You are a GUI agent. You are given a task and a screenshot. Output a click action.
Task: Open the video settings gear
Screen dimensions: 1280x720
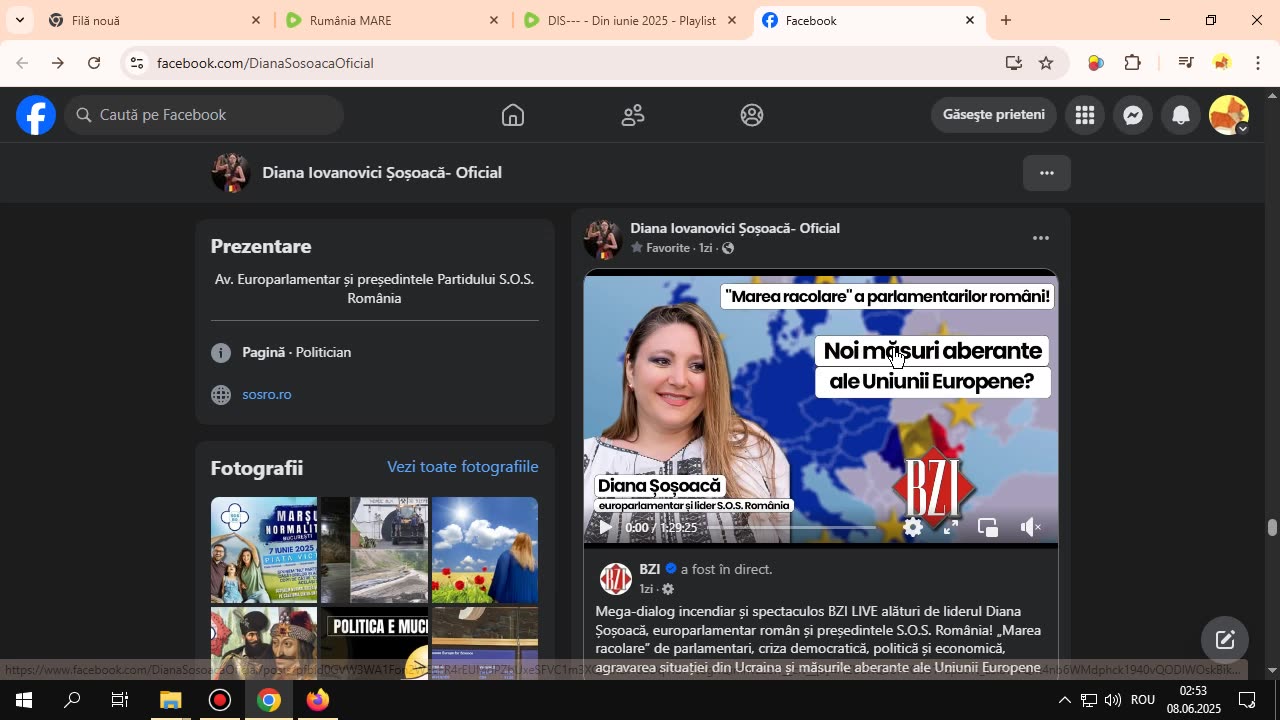(x=913, y=527)
